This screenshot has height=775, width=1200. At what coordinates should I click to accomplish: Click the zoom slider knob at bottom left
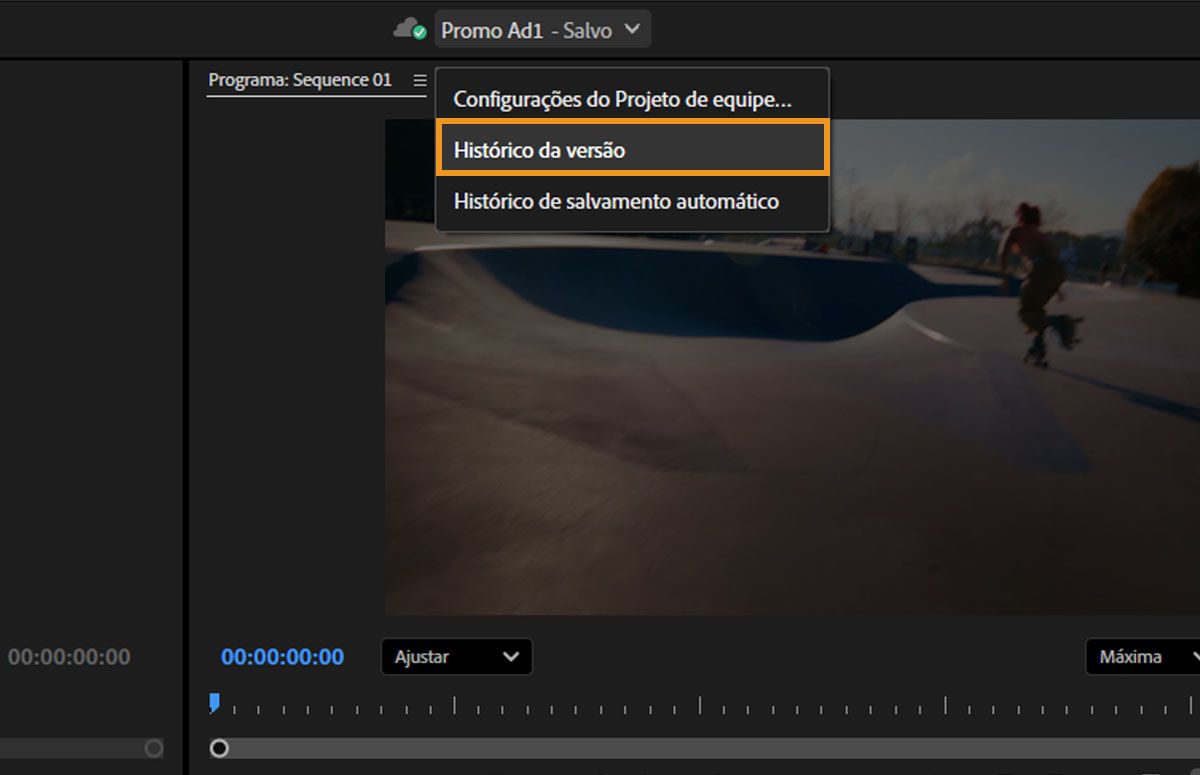(x=154, y=747)
